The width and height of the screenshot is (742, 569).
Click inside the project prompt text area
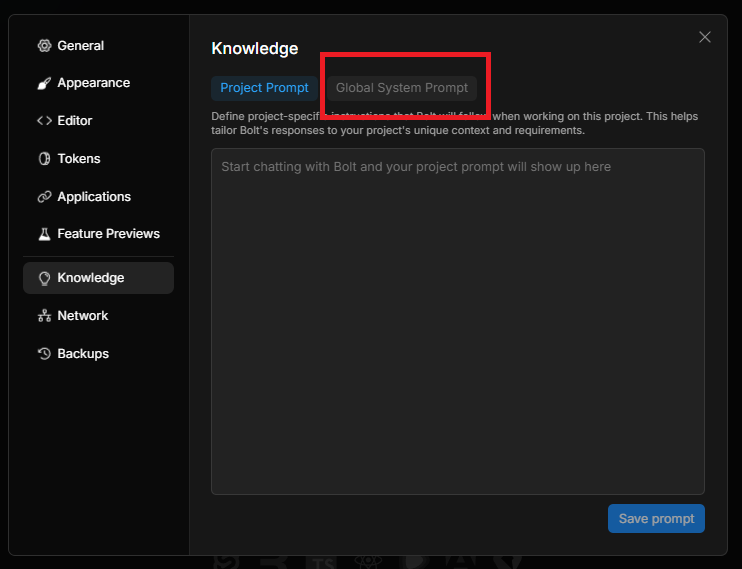coord(458,321)
